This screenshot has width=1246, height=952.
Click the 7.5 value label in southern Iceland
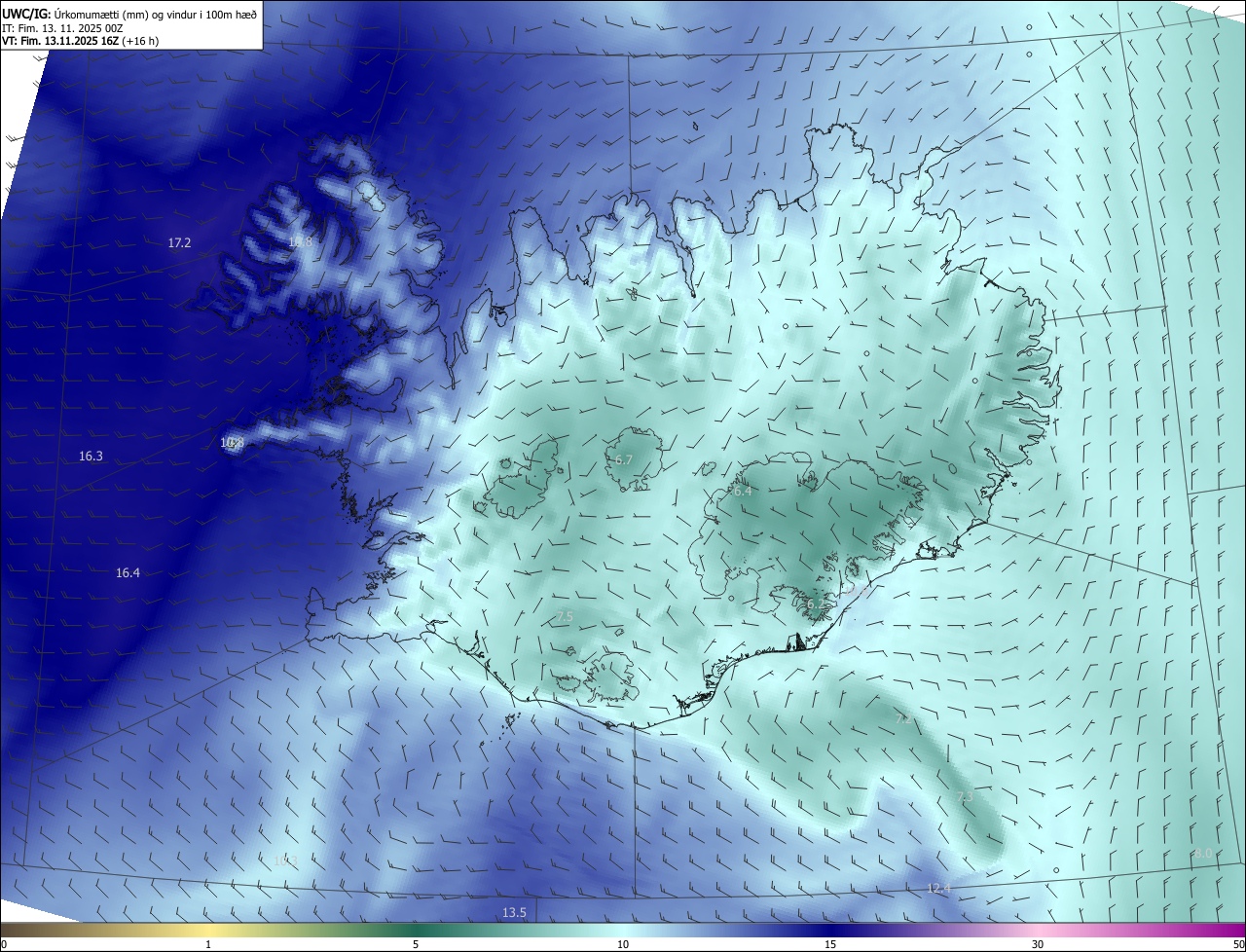click(565, 617)
